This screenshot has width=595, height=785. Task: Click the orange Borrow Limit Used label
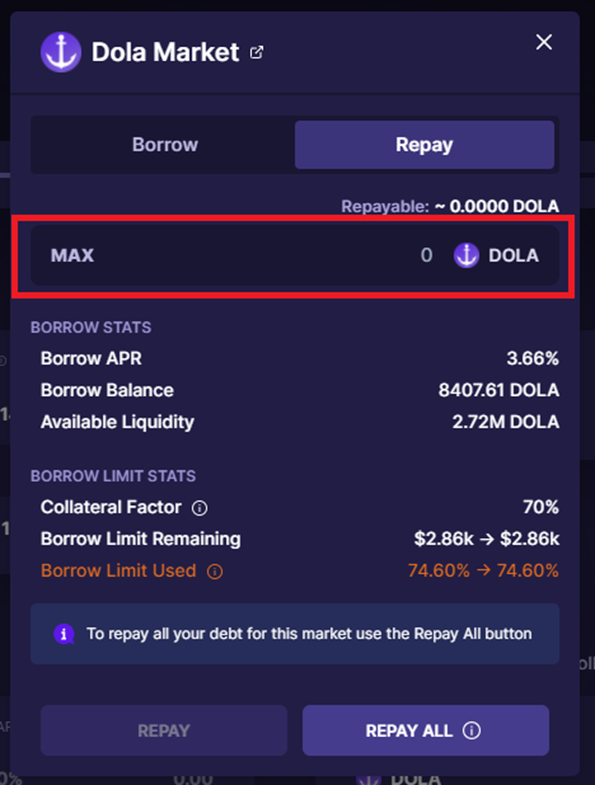tap(118, 571)
